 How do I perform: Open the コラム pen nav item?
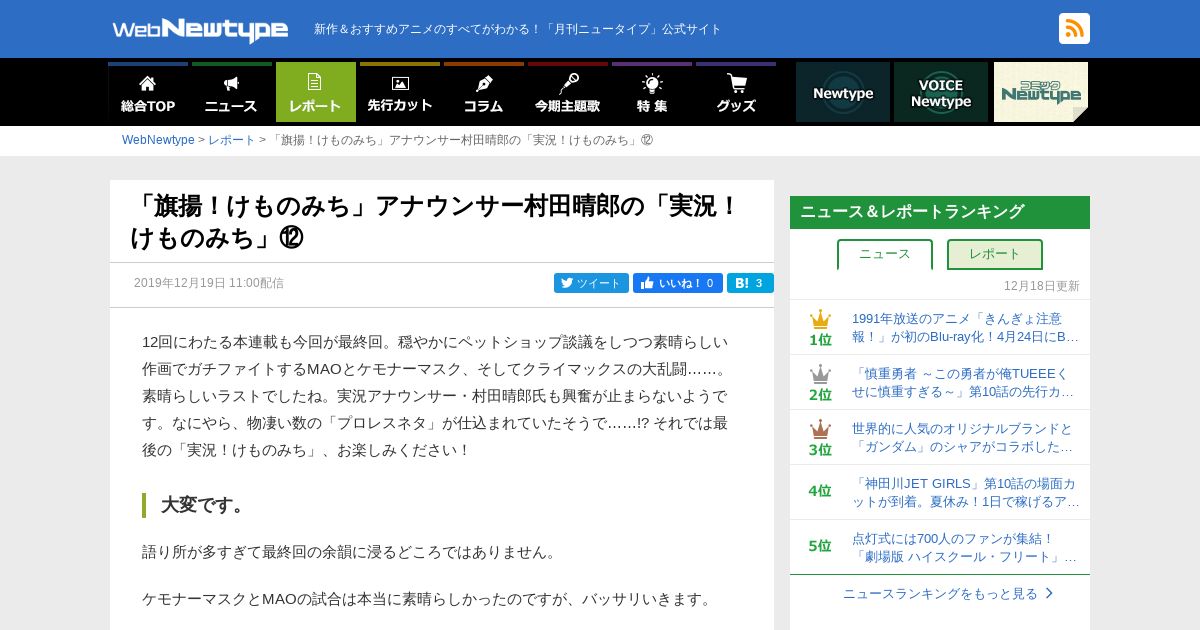pyautogui.click(x=484, y=92)
